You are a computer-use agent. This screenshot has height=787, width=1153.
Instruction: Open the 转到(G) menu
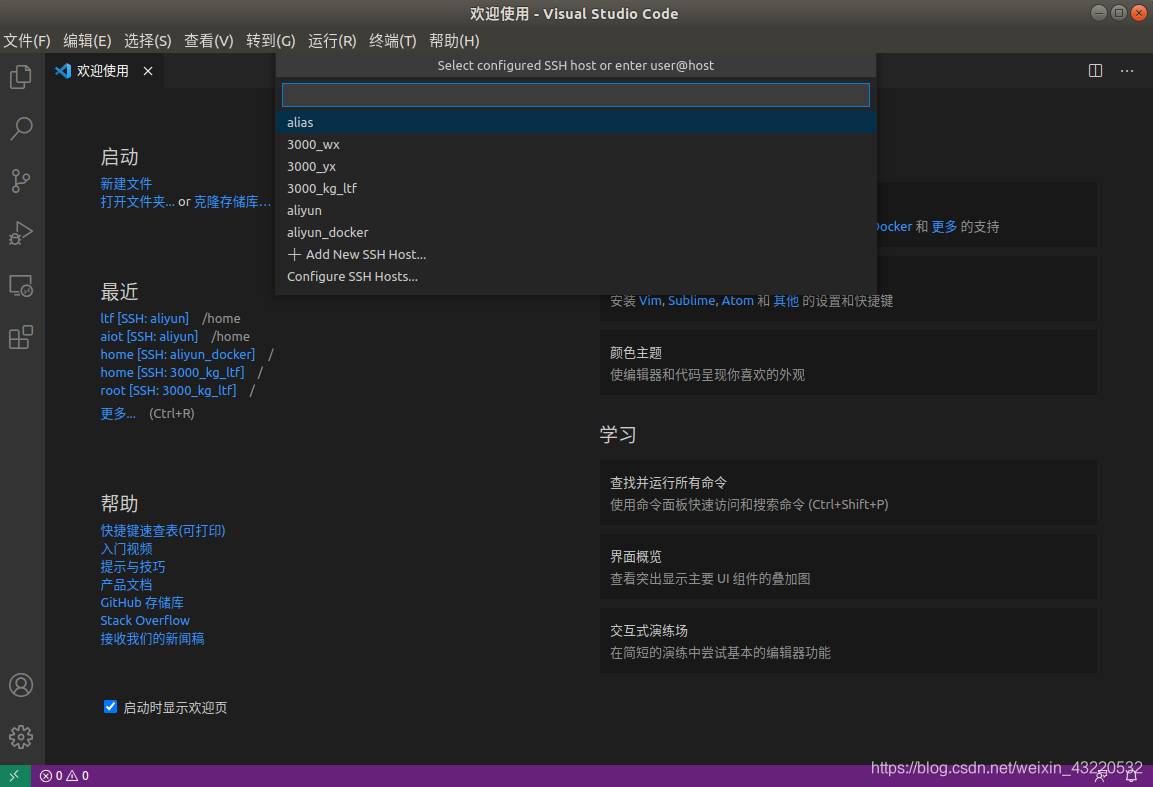[x=271, y=40]
